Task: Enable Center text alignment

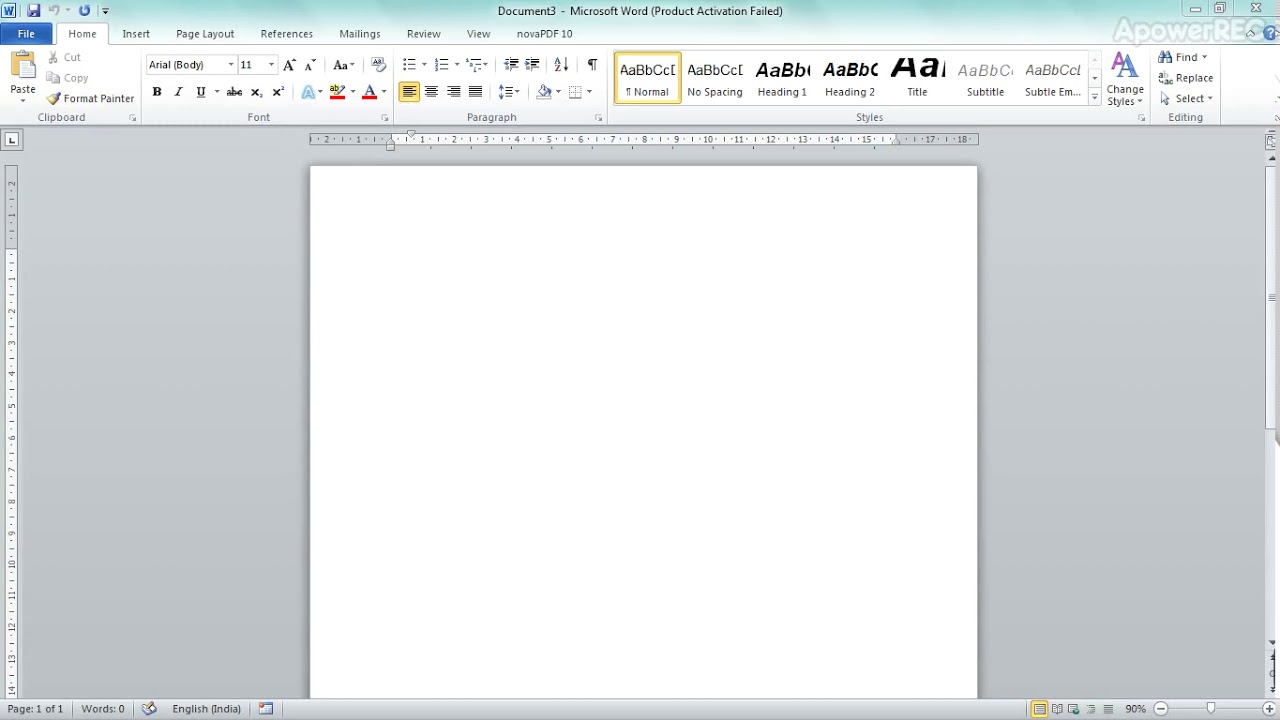Action: pyautogui.click(x=431, y=92)
